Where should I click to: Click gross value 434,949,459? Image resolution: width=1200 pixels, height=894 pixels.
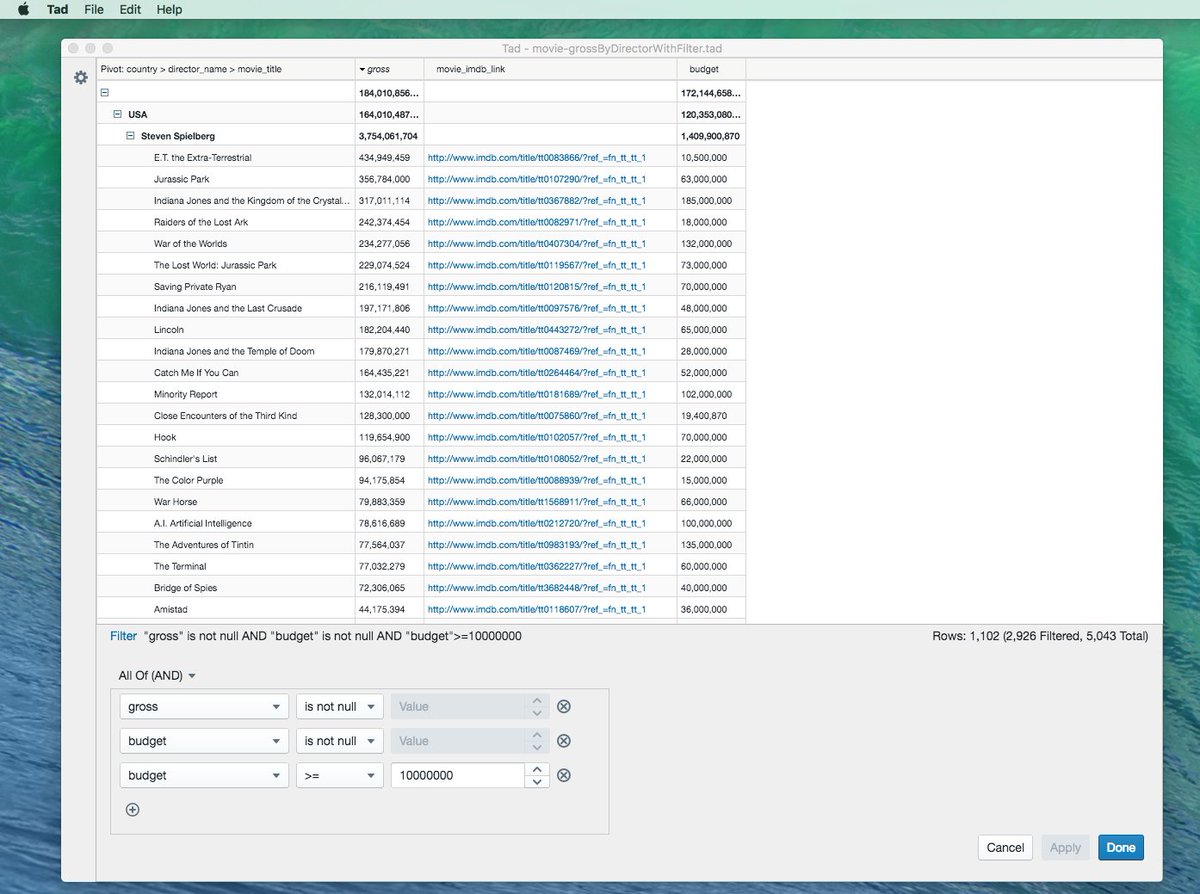point(385,158)
